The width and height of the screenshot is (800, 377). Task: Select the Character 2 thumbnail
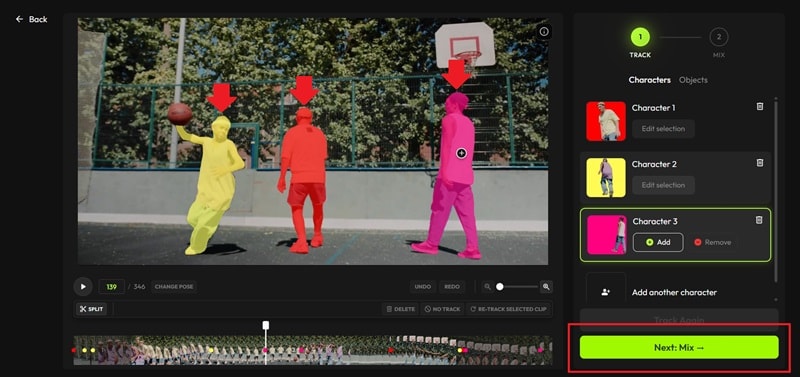tap(606, 178)
